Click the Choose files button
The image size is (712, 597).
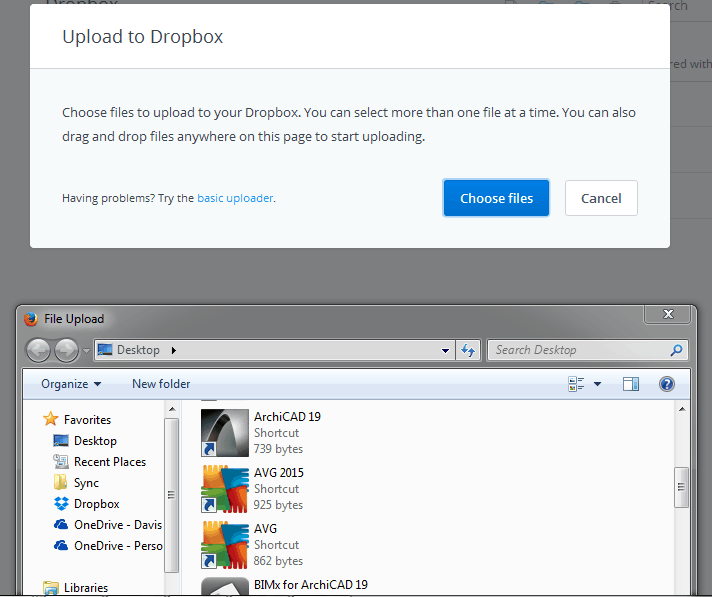tap(496, 198)
